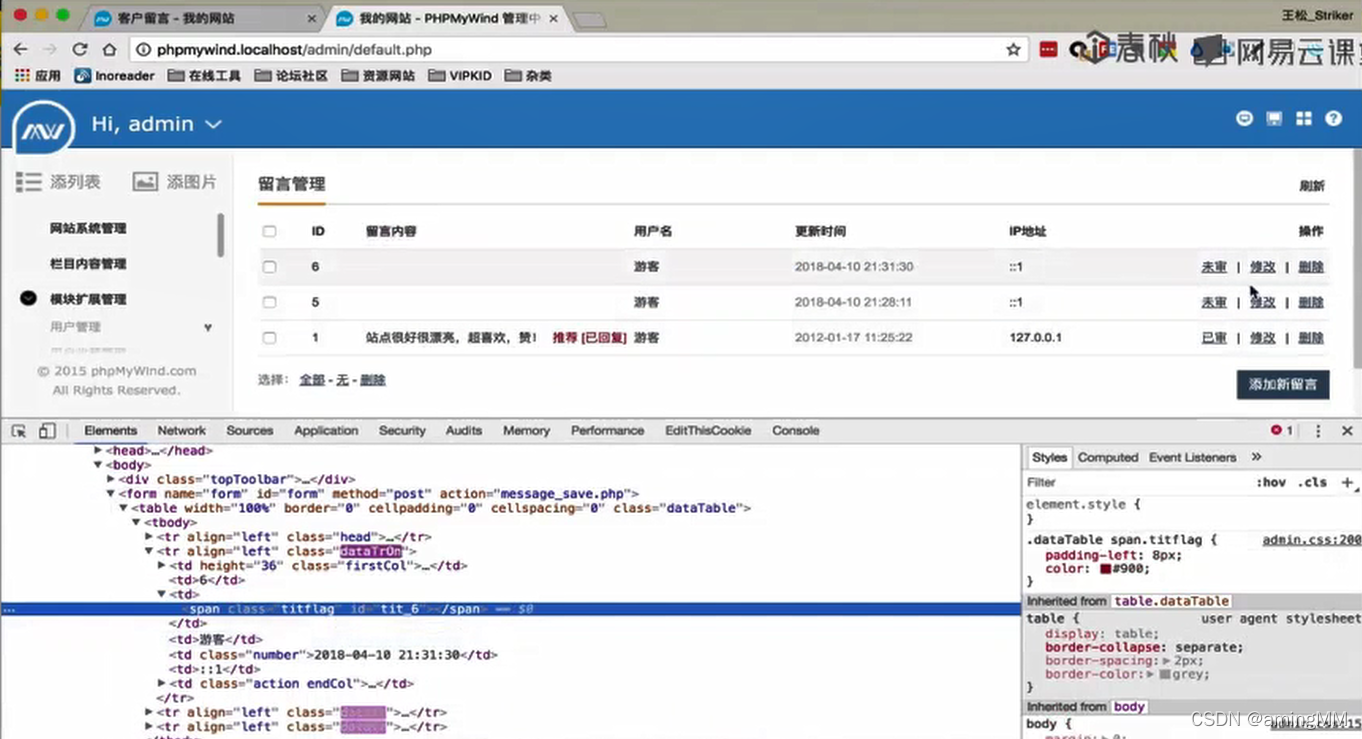
Task: Click the red extension icon in the toolbar
Action: (1048, 49)
